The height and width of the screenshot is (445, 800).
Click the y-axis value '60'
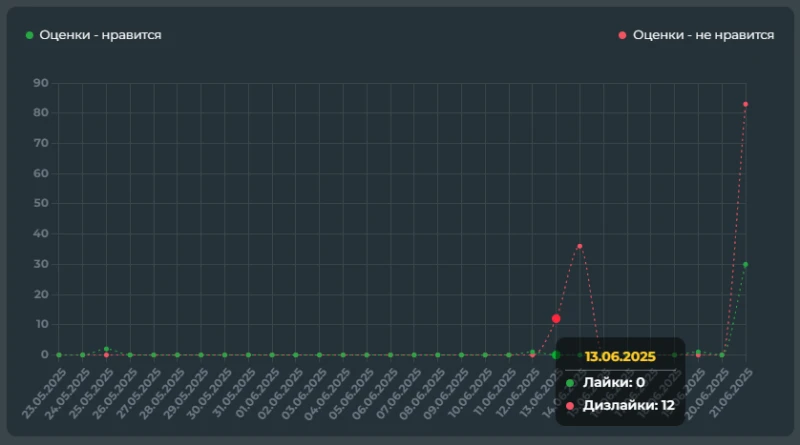pyautogui.click(x=41, y=173)
